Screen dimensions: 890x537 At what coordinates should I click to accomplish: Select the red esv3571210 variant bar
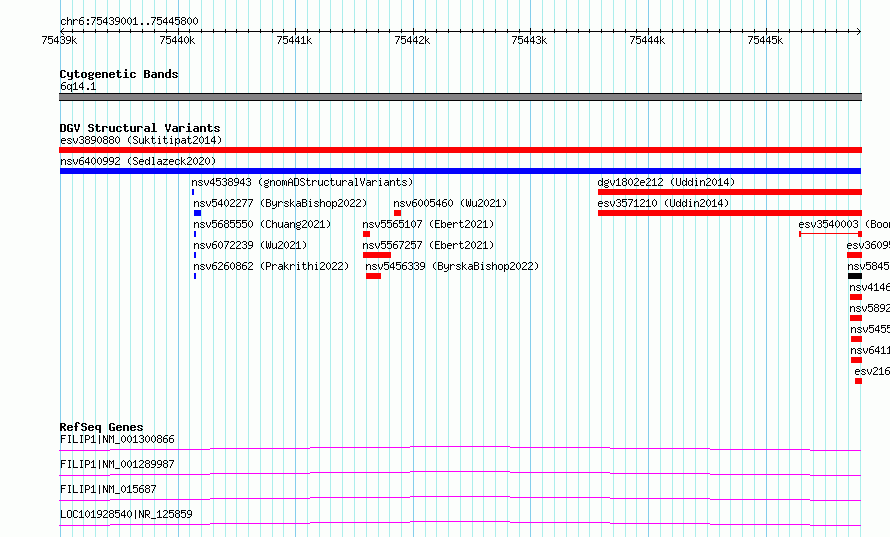tap(730, 213)
